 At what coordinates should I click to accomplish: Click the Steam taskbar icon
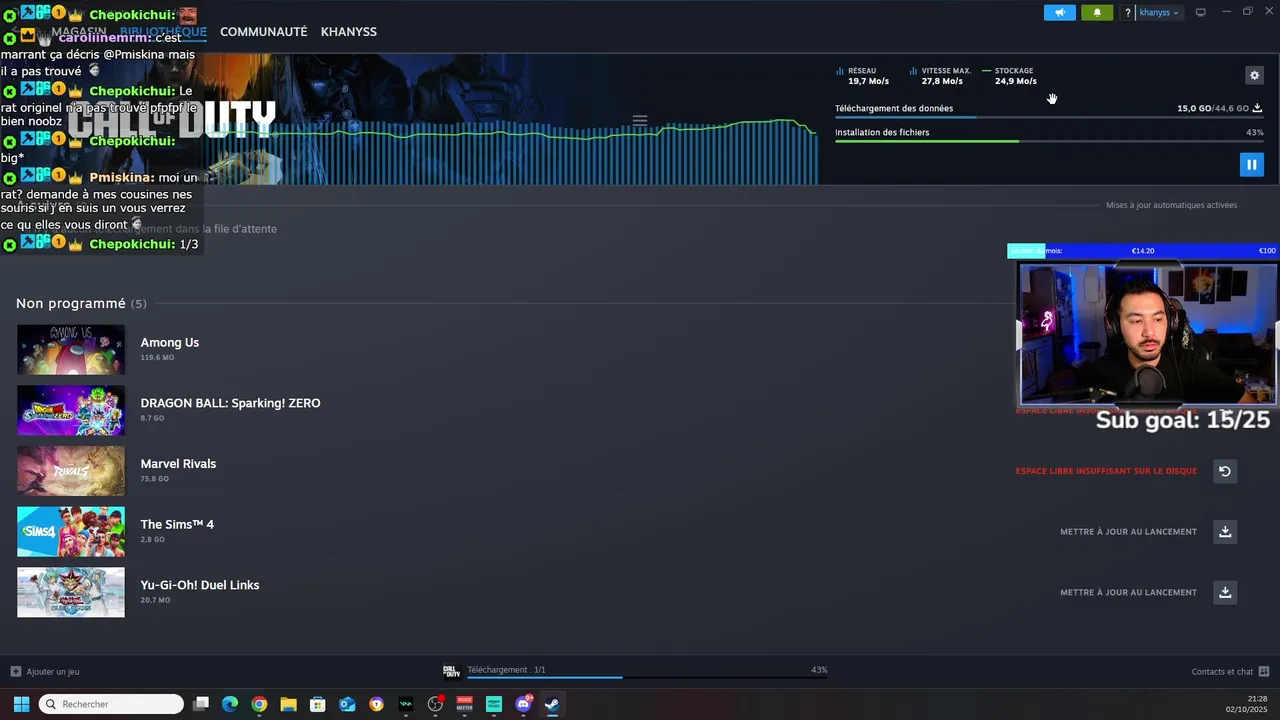[x=552, y=704]
